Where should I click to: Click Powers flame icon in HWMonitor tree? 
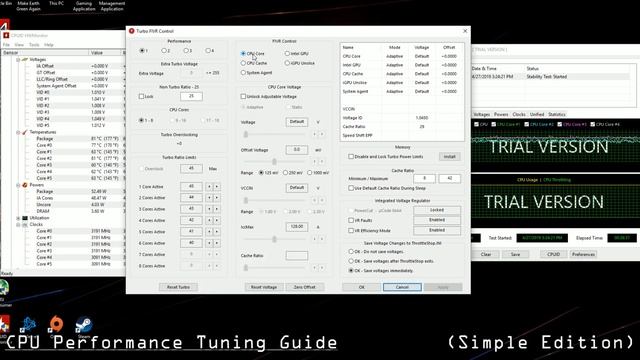pos(25,185)
